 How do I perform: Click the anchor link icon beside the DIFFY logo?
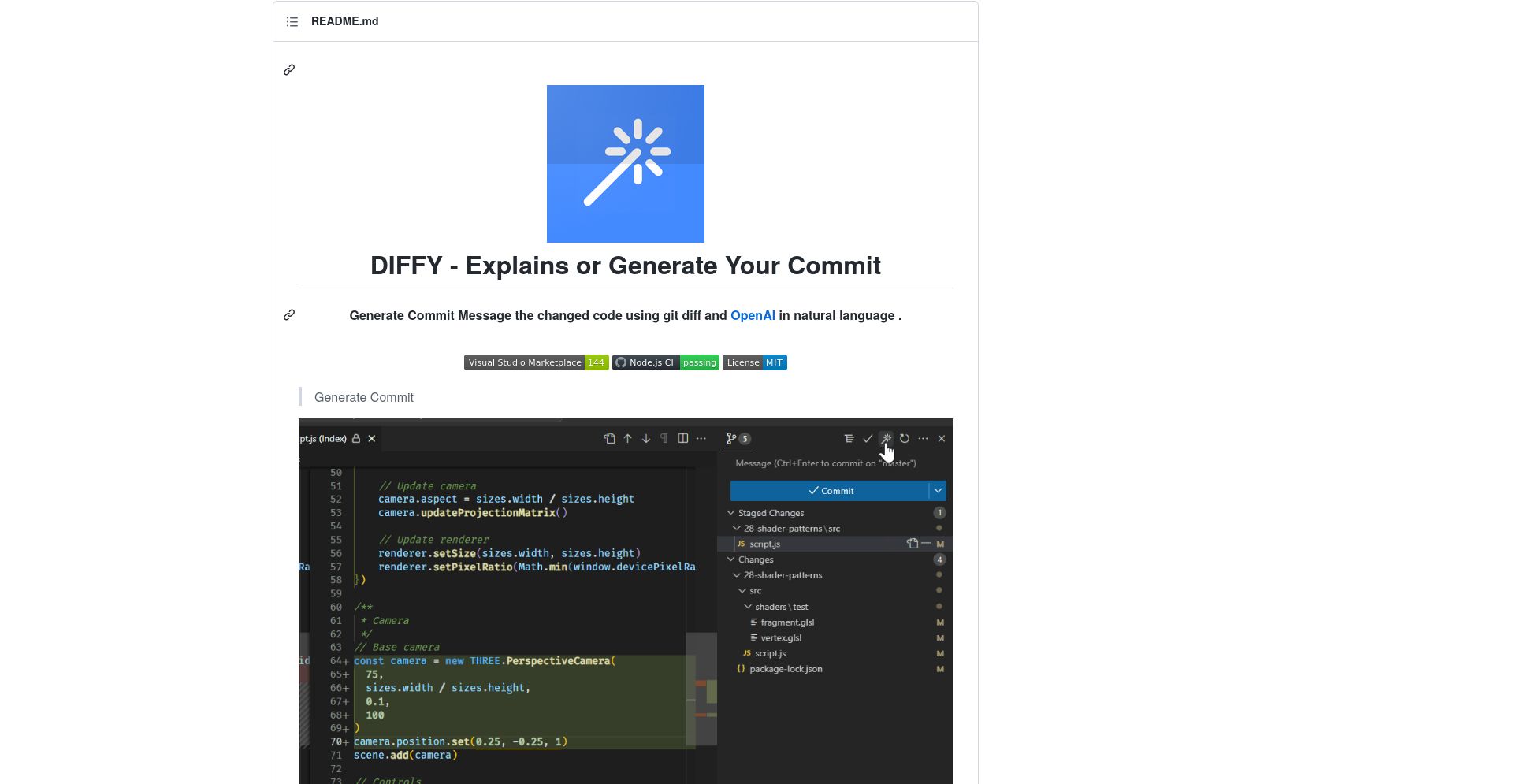pos(289,69)
